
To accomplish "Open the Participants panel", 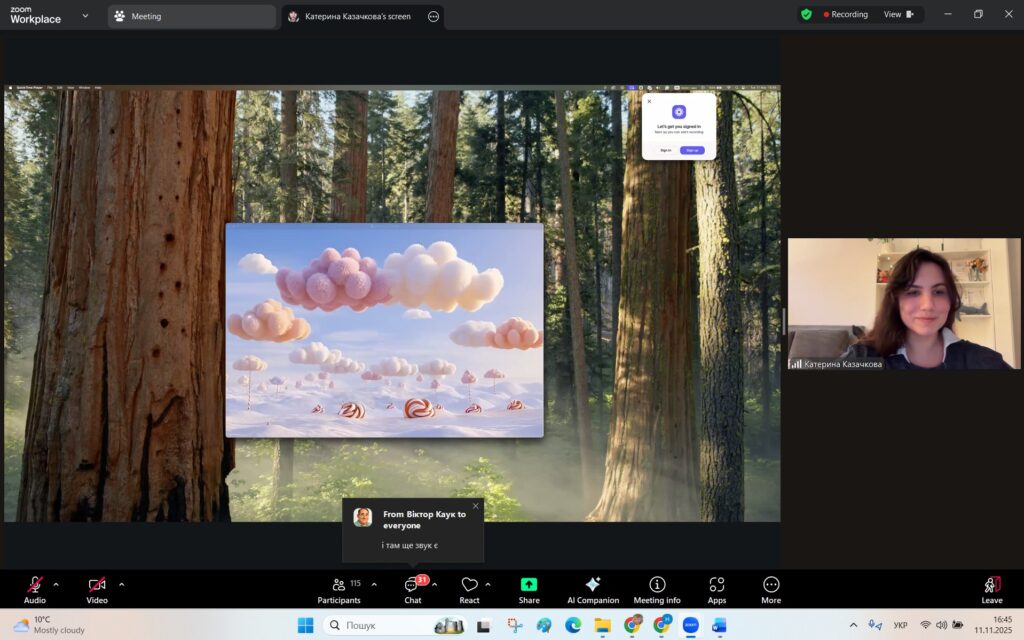I will pos(339,585).
